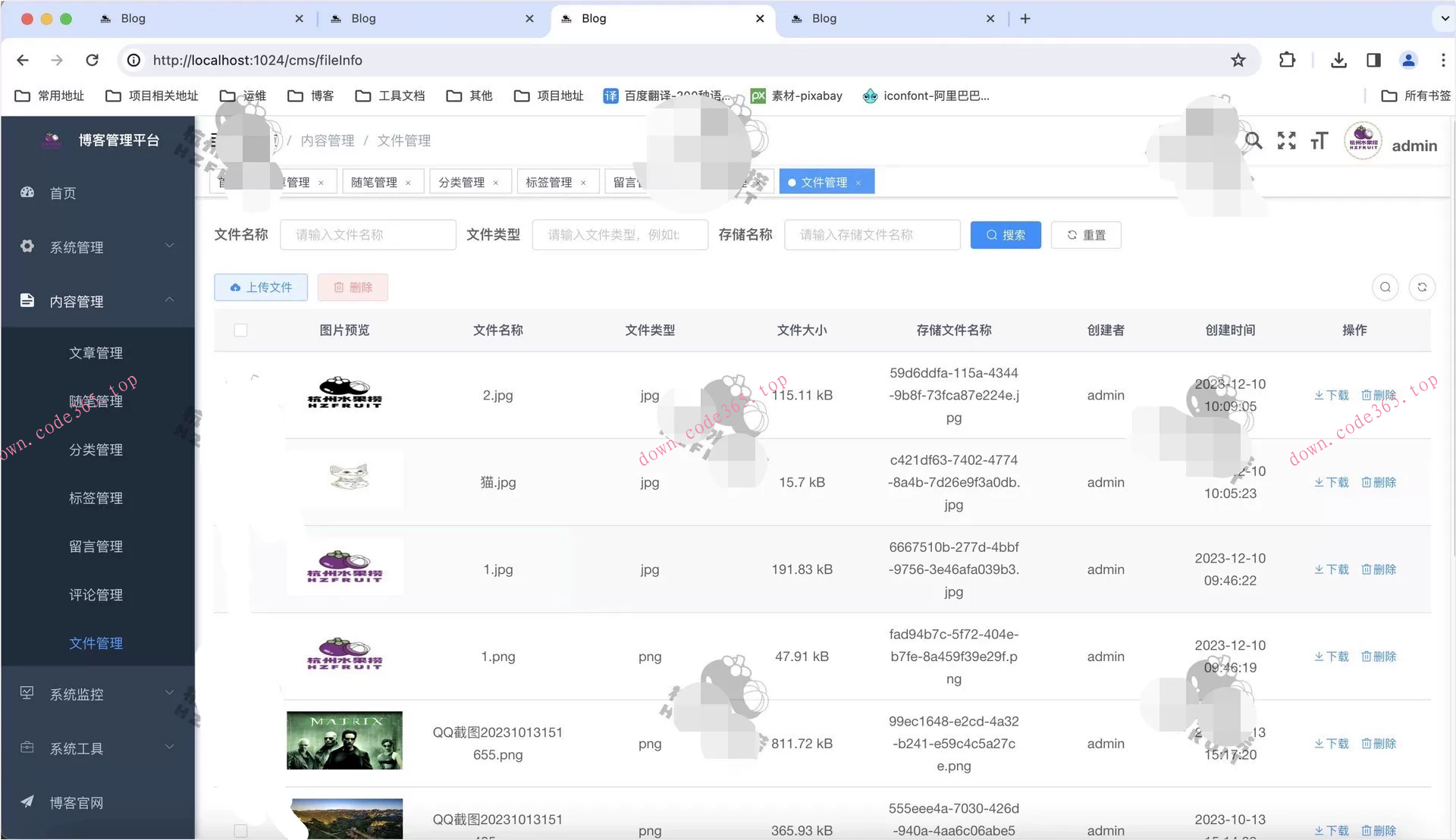Select the 系统工具 toolbox icon in sidebar

(x=27, y=748)
